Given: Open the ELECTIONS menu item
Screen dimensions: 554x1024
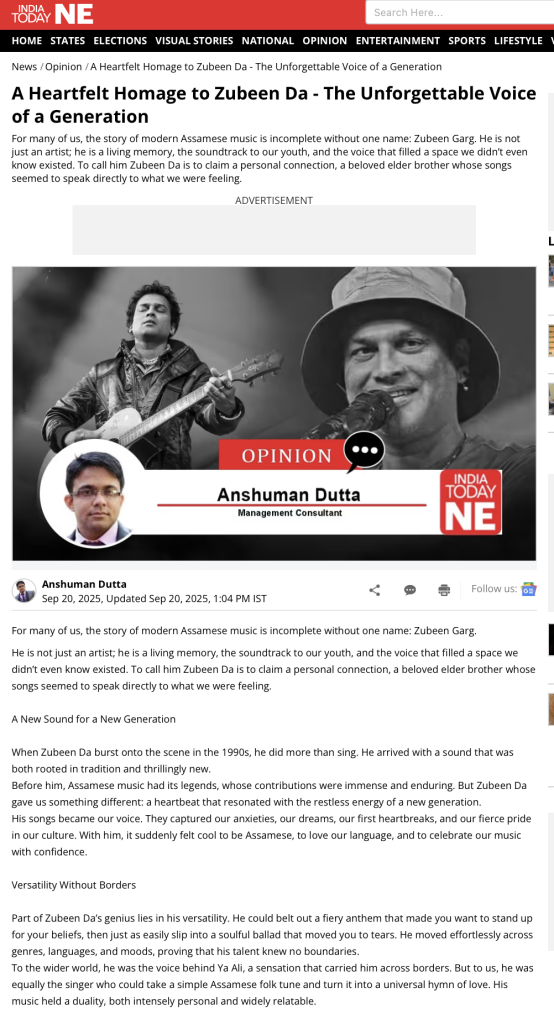Looking at the screenshot, I should point(120,40).
